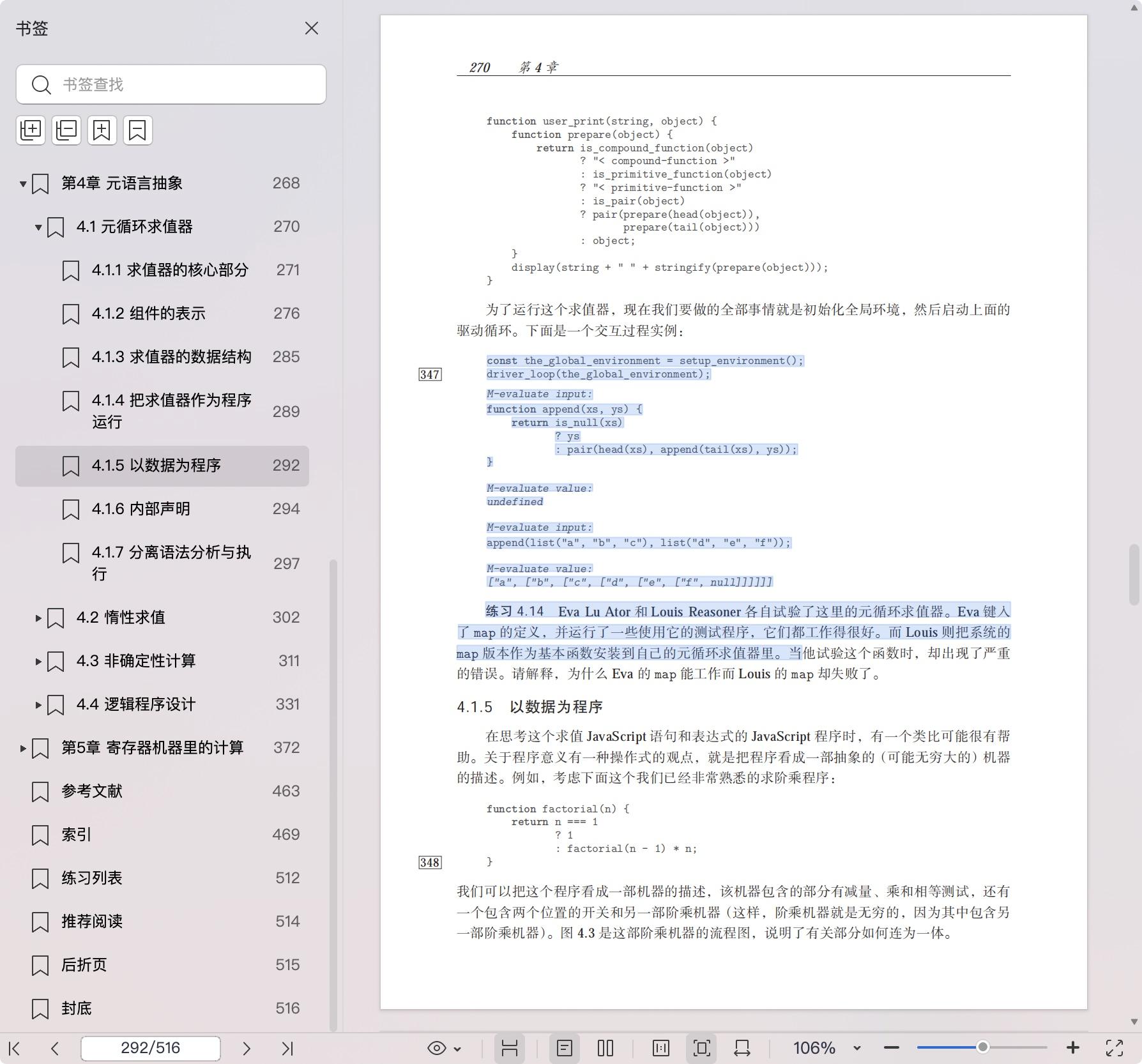Viewport: 1142px width, 1064px height.
Task: Toggle eye protection view mode icon
Action: [437, 1048]
